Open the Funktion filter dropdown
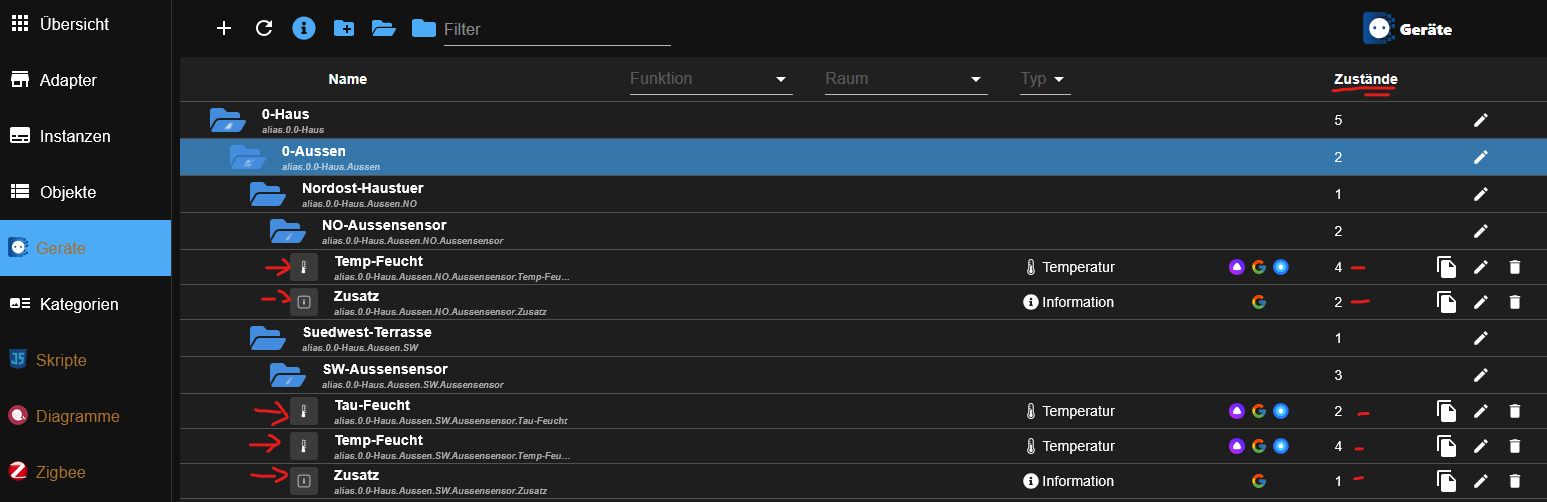Image resolution: width=1547 pixels, height=502 pixels. 711,79
